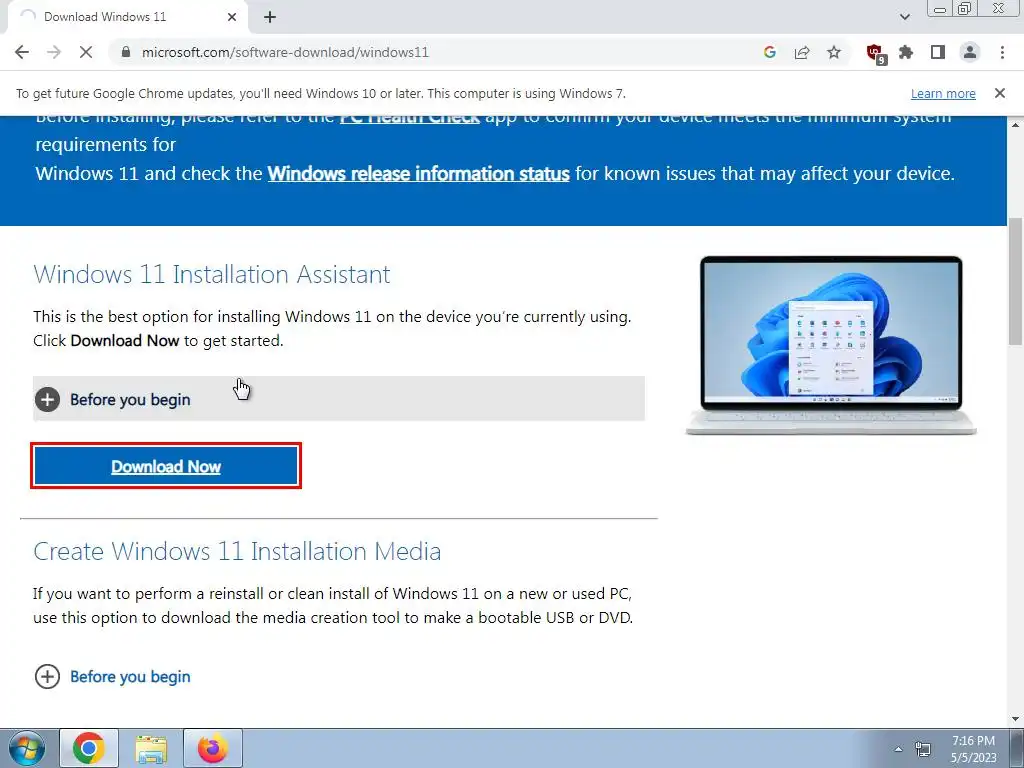Show hidden system tray icons
This screenshot has height=768, width=1024.
899,749
